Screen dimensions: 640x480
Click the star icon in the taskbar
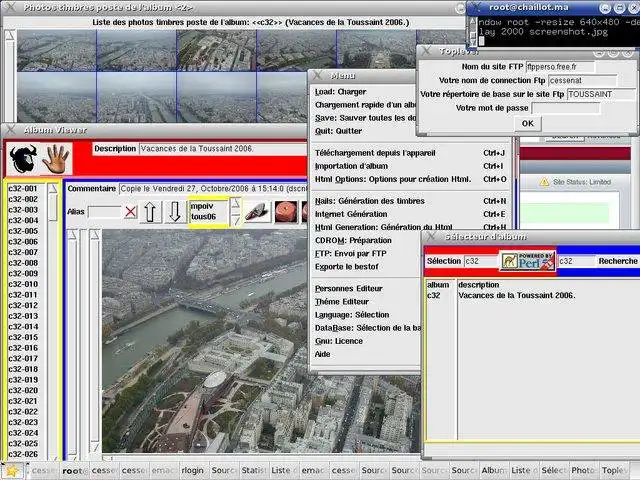12,470
